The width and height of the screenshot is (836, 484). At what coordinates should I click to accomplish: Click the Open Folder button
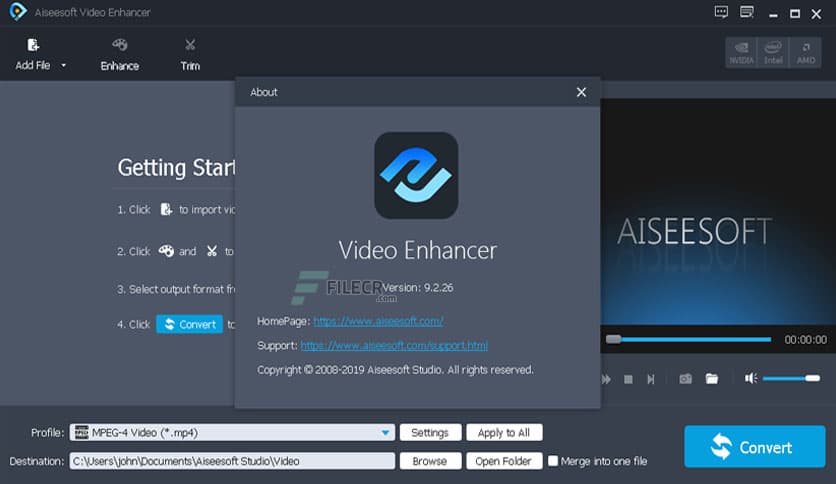click(504, 461)
